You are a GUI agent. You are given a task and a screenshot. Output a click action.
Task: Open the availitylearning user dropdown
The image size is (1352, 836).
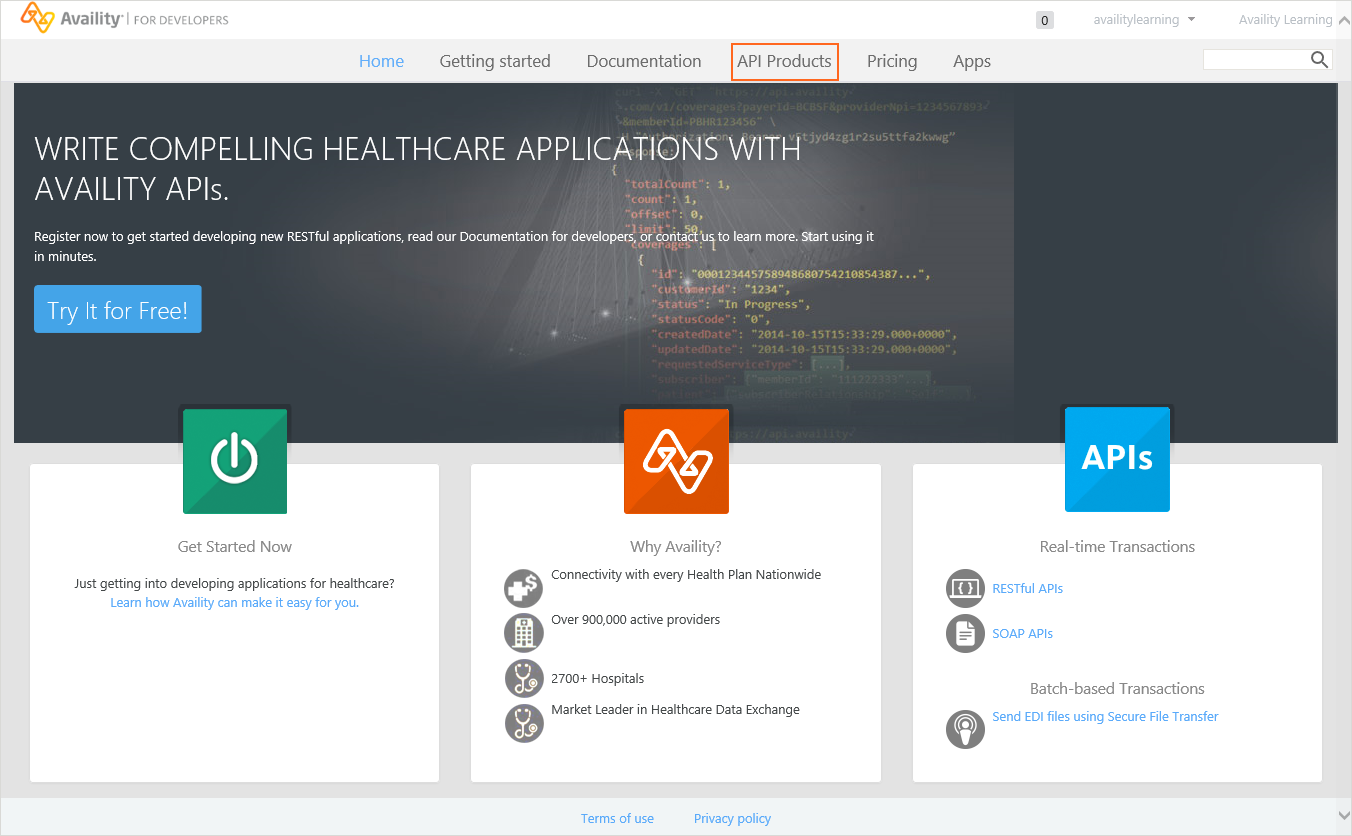[1144, 20]
